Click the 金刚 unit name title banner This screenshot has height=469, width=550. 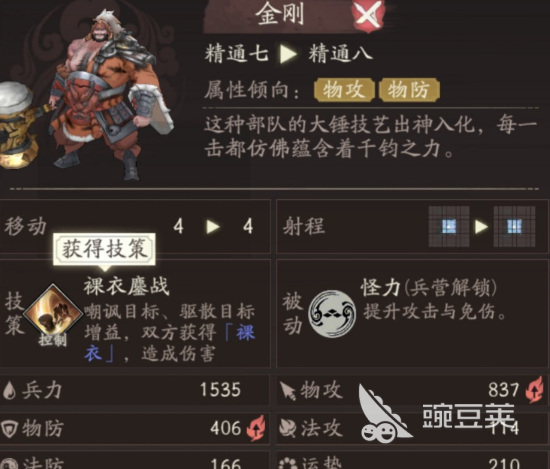coord(280,15)
